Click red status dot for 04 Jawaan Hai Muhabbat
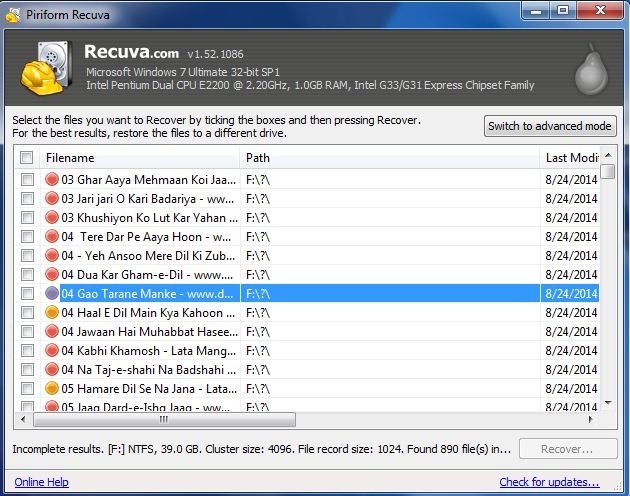The image size is (630, 496). coord(52,331)
